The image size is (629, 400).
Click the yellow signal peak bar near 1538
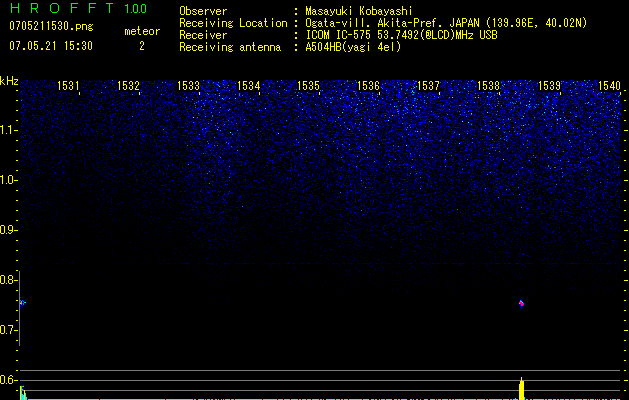[521, 389]
